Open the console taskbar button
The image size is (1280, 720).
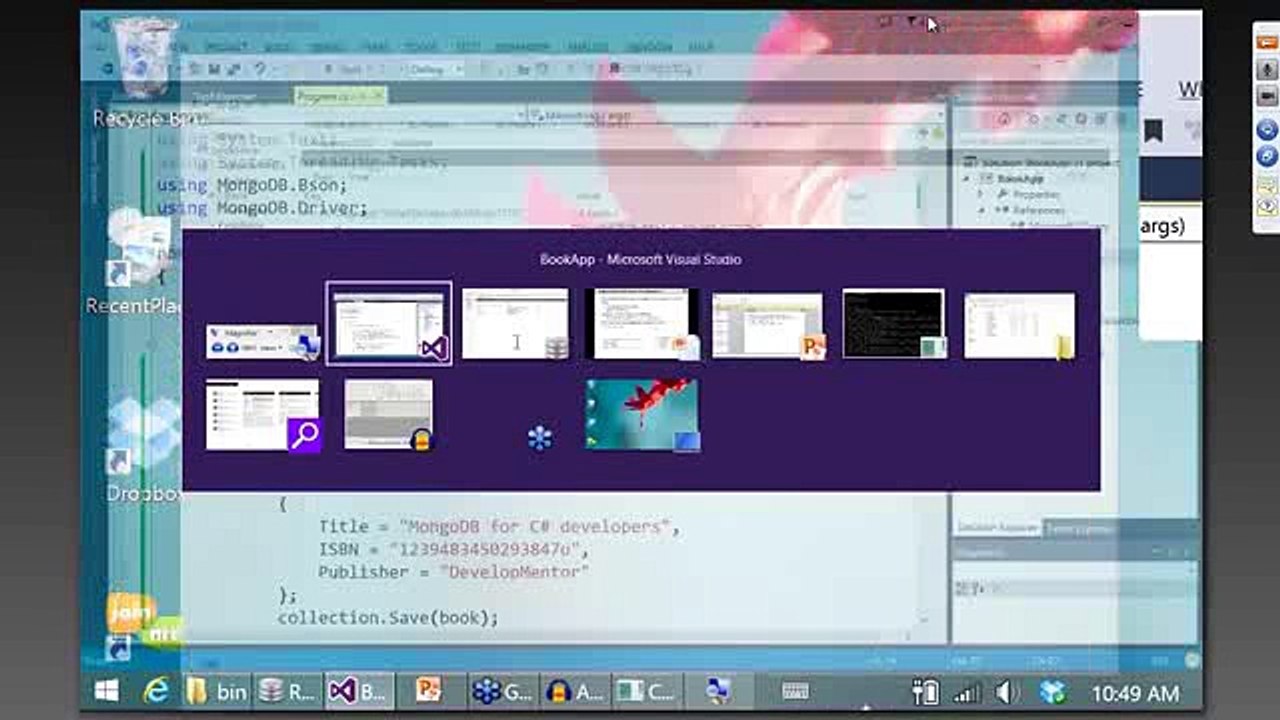tap(647, 691)
